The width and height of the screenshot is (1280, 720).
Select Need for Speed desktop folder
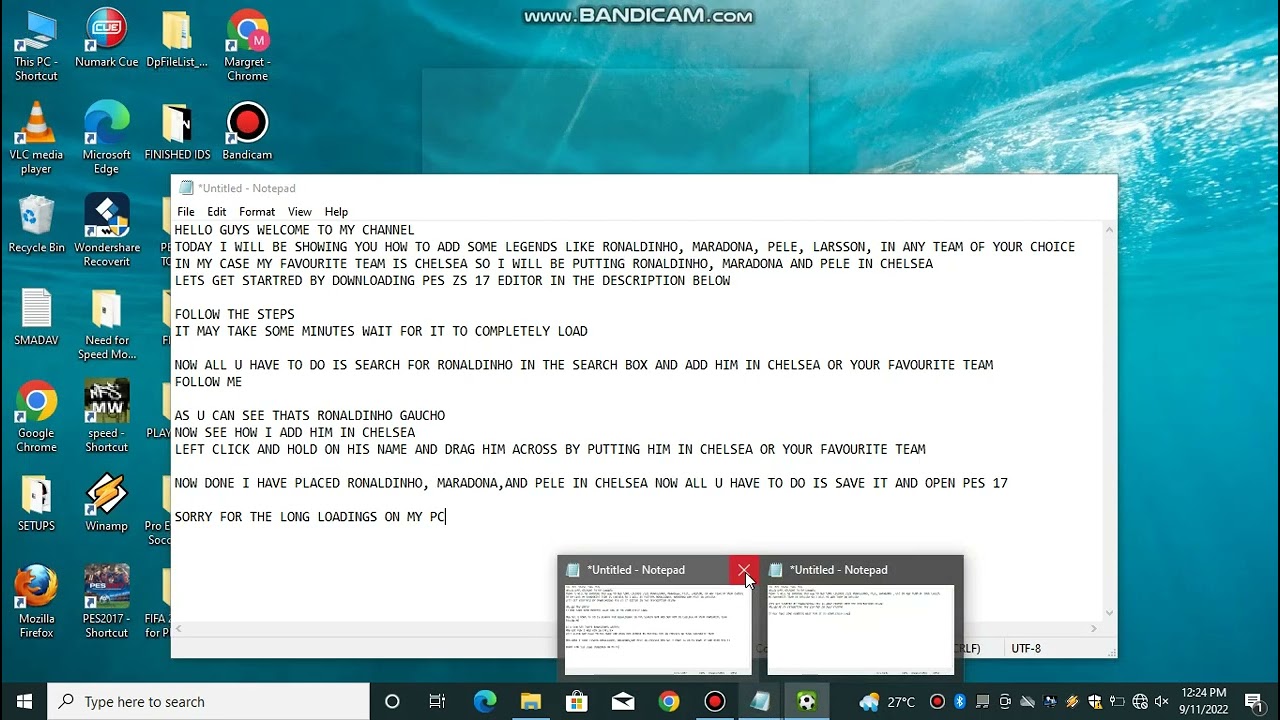107,324
